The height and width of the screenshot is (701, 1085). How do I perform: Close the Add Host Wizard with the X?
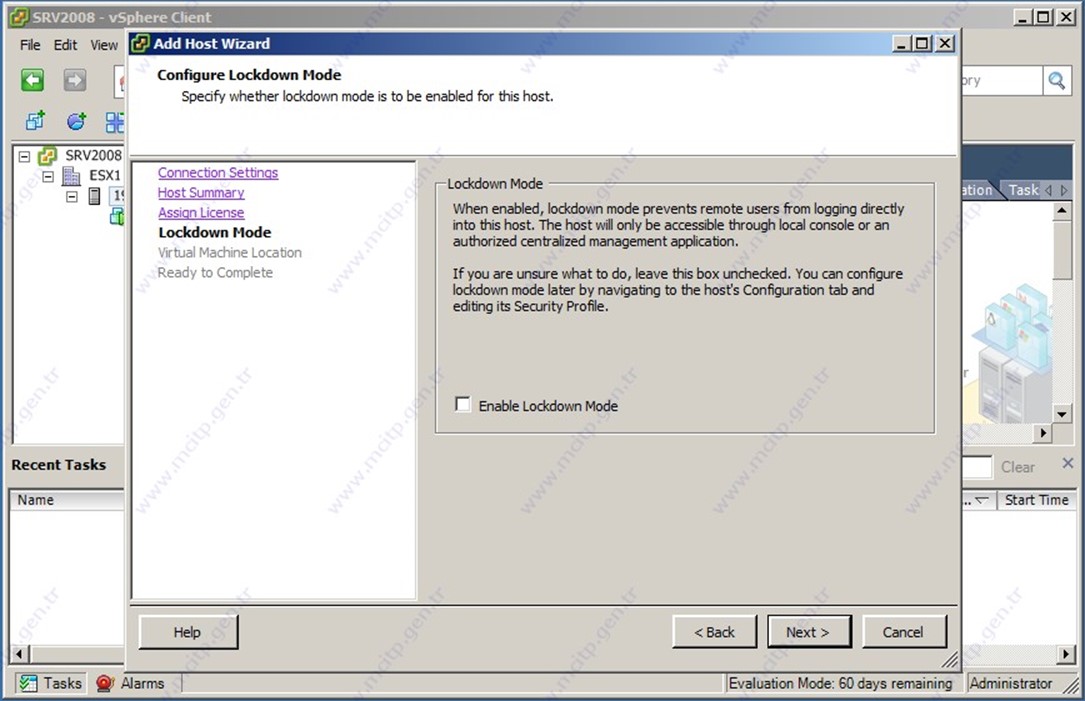945,44
